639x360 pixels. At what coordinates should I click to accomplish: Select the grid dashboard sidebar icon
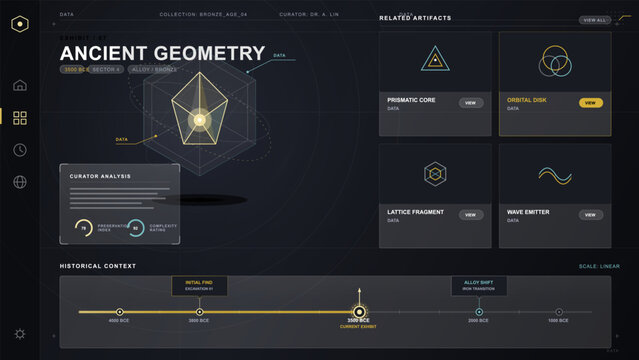[x=20, y=118]
